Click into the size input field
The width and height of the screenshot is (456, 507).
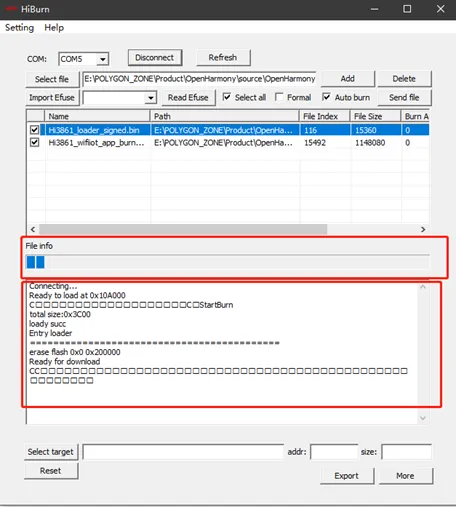tap(406, 452)
